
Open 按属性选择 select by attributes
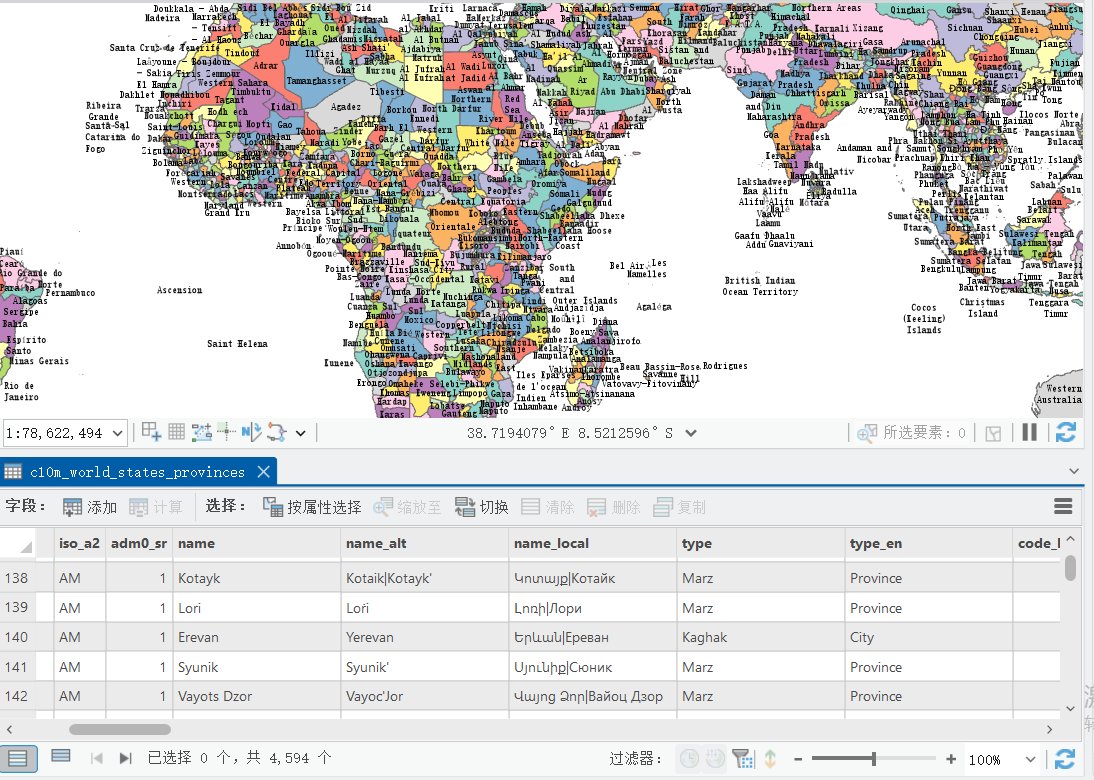pos(312,507)
